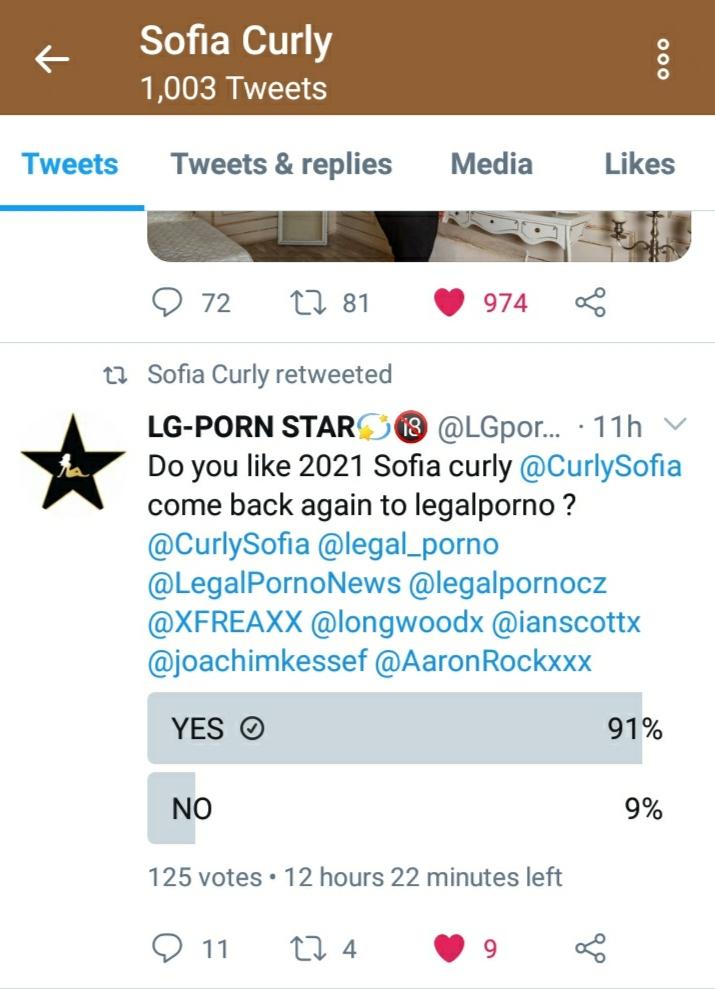Select the YES poll option

coord(395,729)
